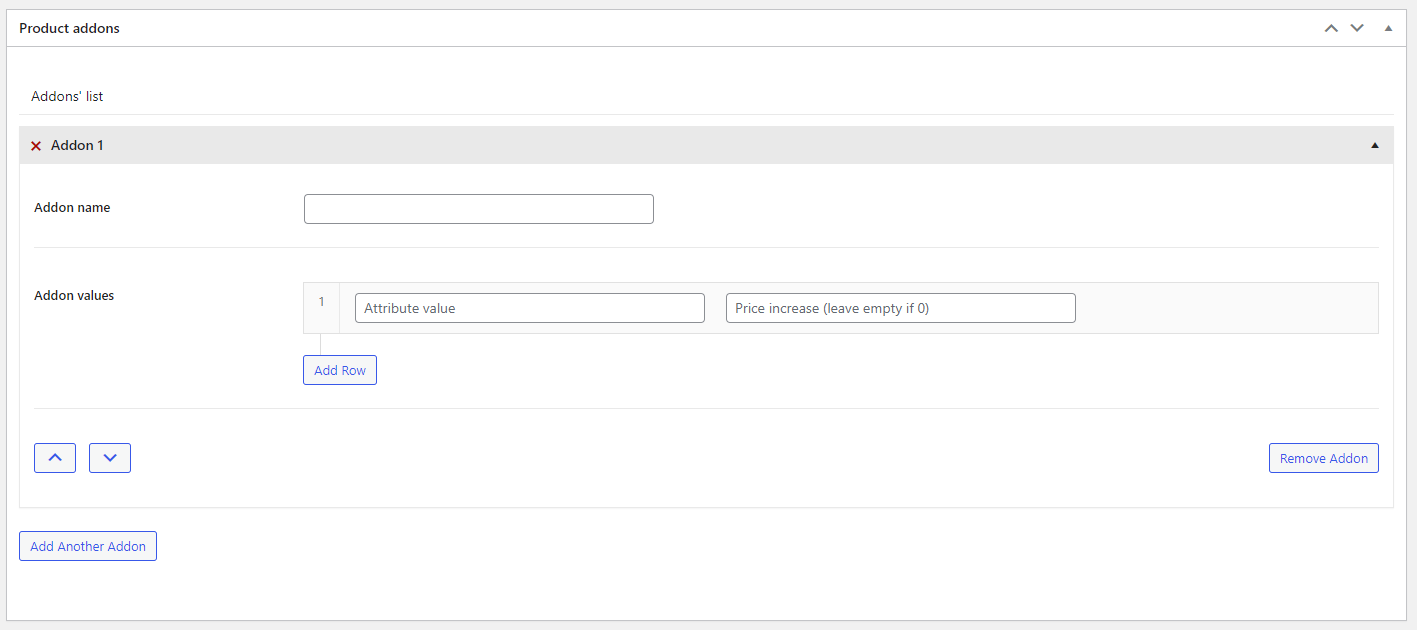The width and height of the screenshot is (1417, 630).
Task: Click the Product addons panel title
Action: pyautogui.click(x=69, y=28)
